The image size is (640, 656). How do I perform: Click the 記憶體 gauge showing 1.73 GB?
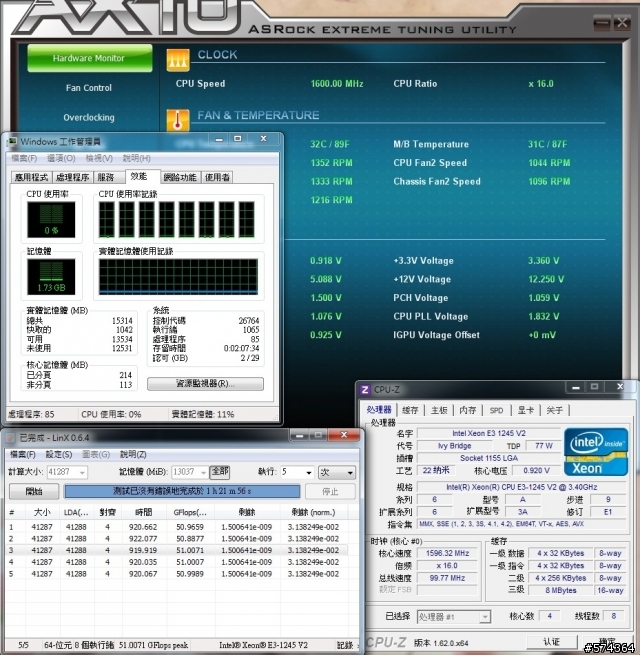[x=51, y=277]
